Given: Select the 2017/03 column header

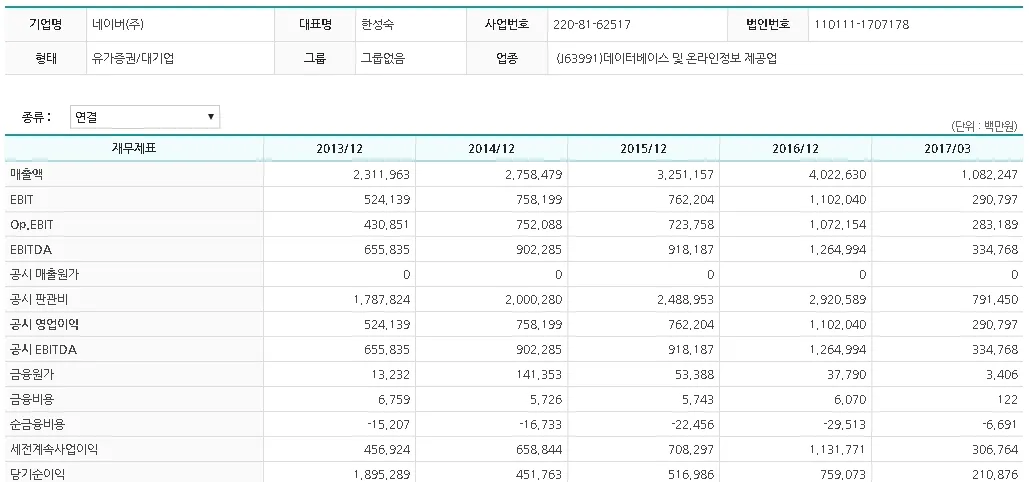Looking at the screenshot, I should (948, 148).
